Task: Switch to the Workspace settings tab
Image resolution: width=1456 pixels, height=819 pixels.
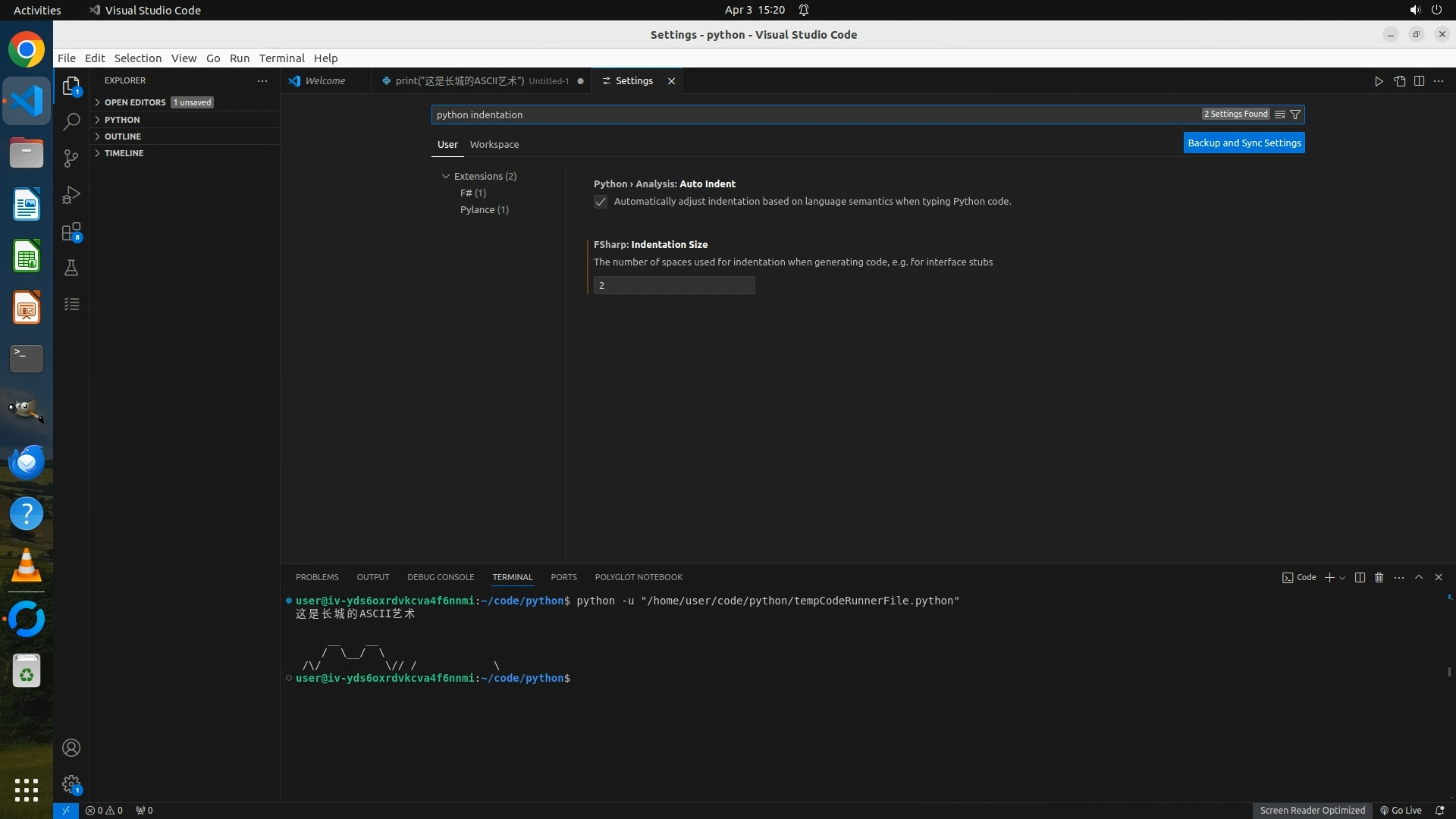Action: click(x=494, y=144)
